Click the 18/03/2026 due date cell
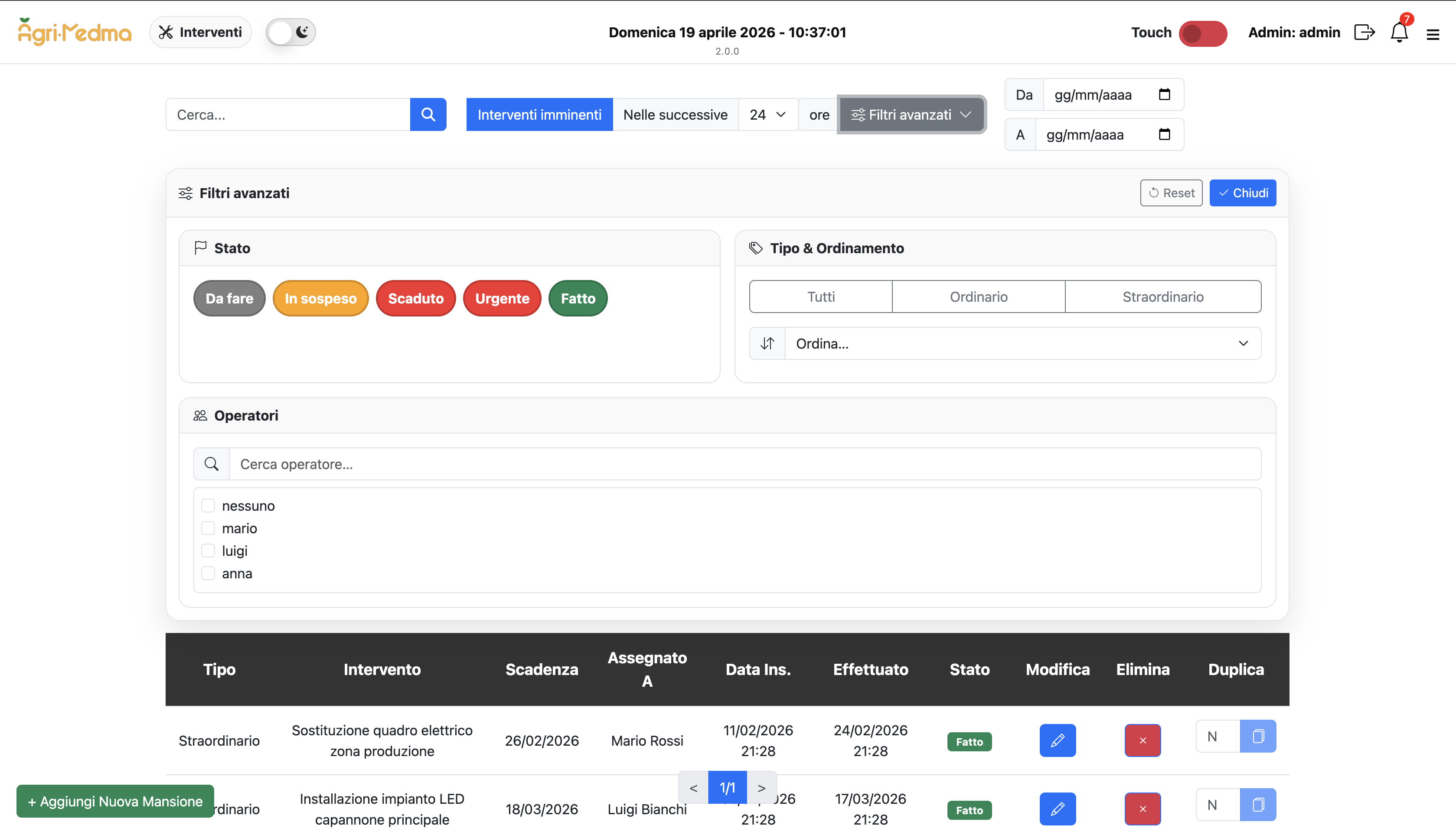The width and height of the screenshot is (1456, 835). click(x=542, y=809)
